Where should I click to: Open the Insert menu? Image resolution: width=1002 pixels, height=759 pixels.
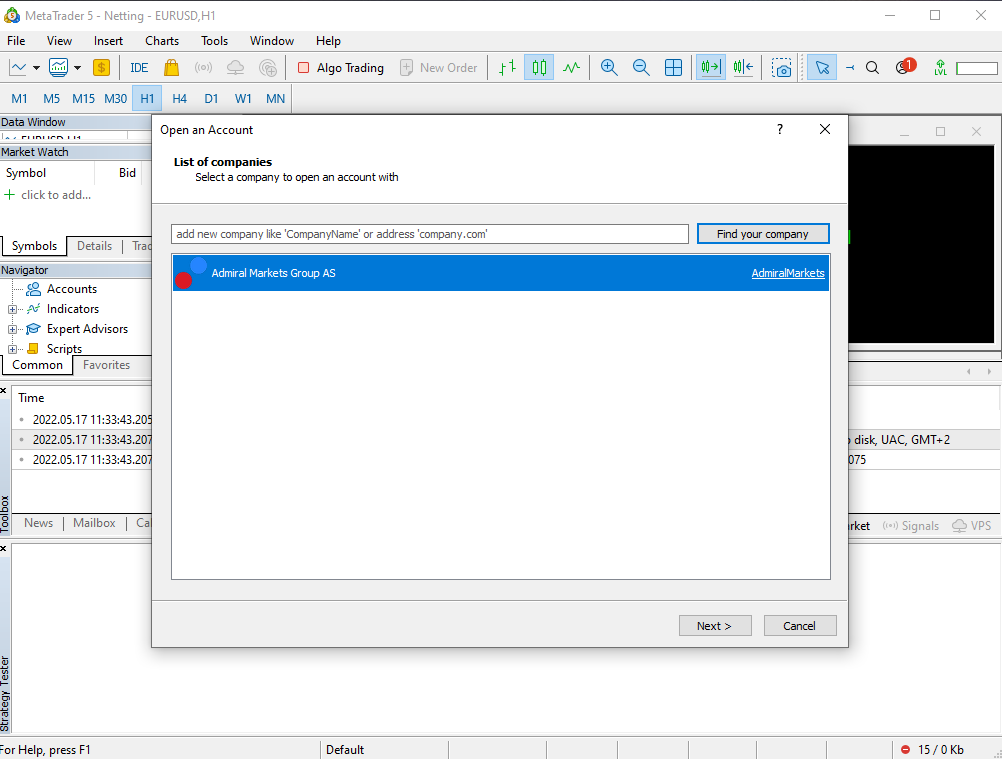(x=108, y=40)
